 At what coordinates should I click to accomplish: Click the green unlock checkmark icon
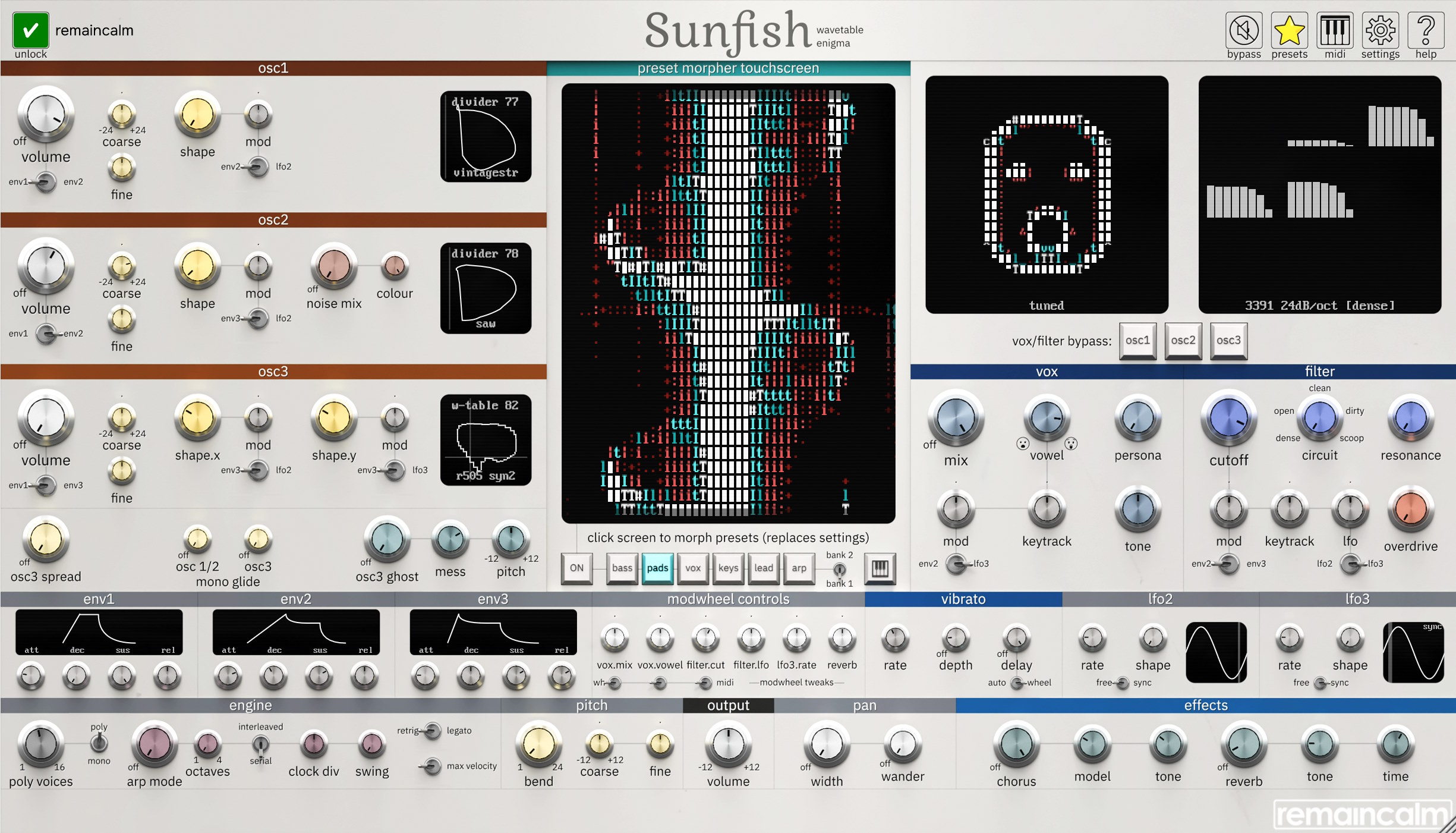pyautogui.click(x=30, y=30)
